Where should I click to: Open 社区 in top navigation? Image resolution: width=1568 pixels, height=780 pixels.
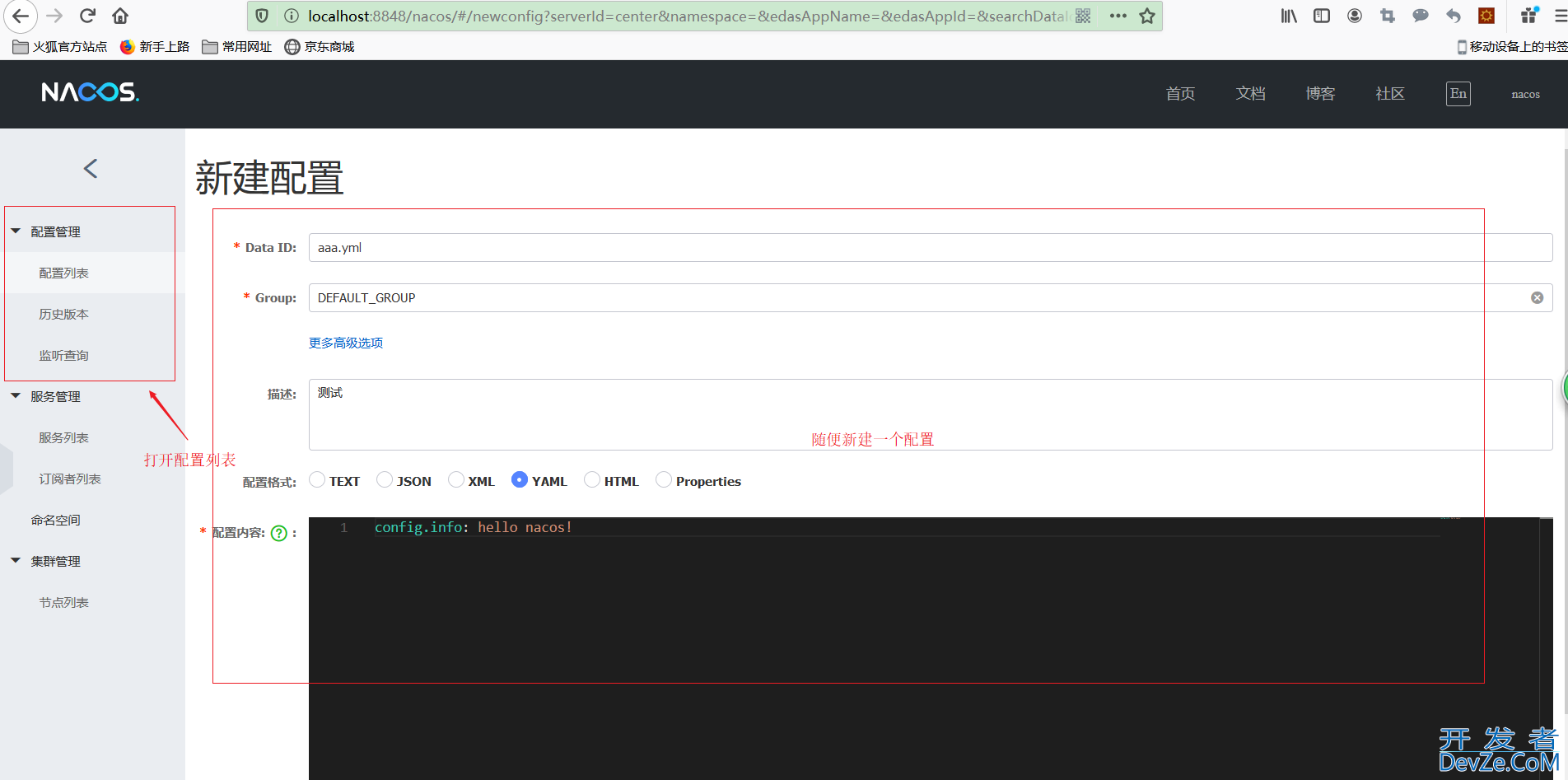(1390, 94)
